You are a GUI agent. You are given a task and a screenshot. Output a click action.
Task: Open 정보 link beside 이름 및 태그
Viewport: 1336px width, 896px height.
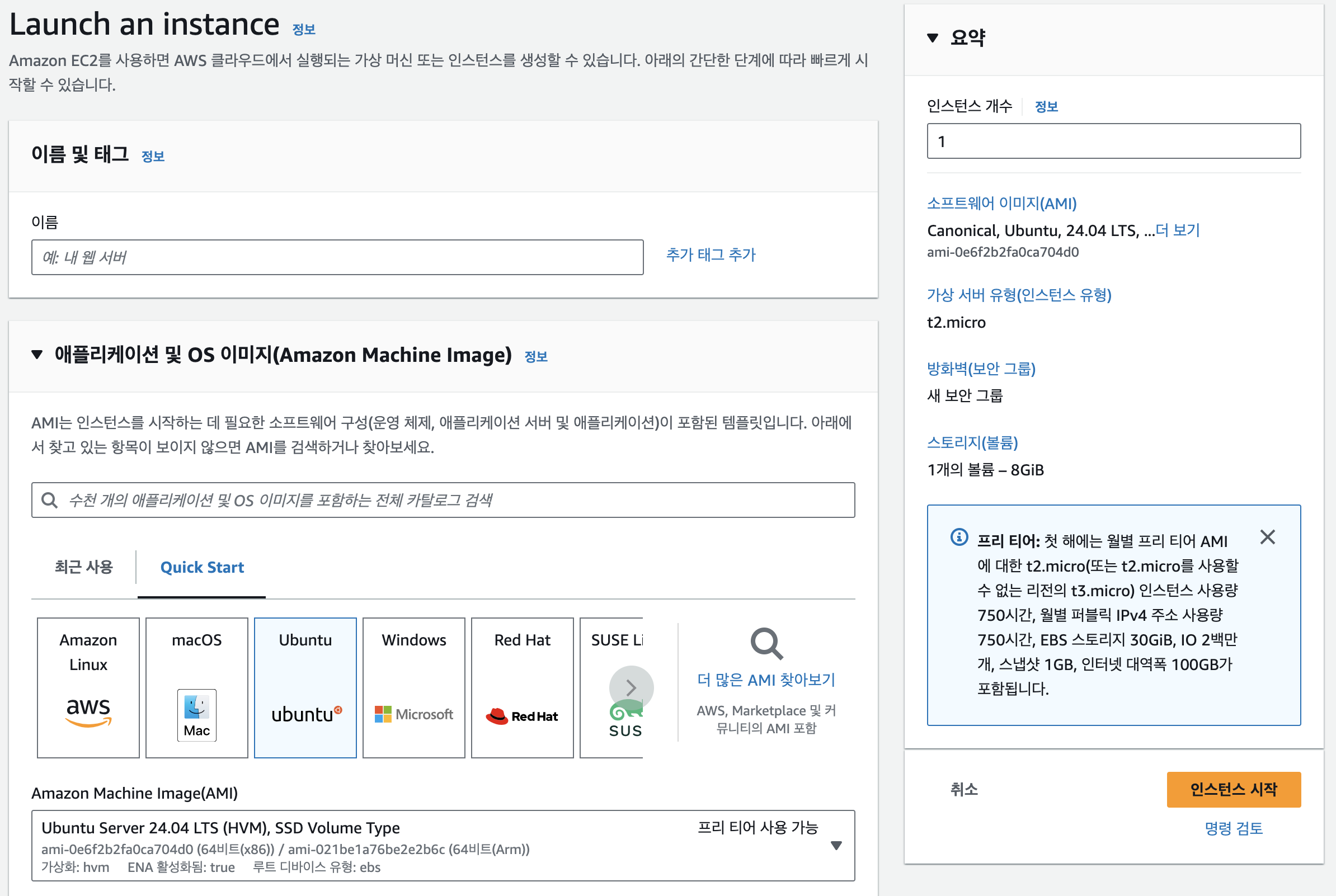[153, 156]
